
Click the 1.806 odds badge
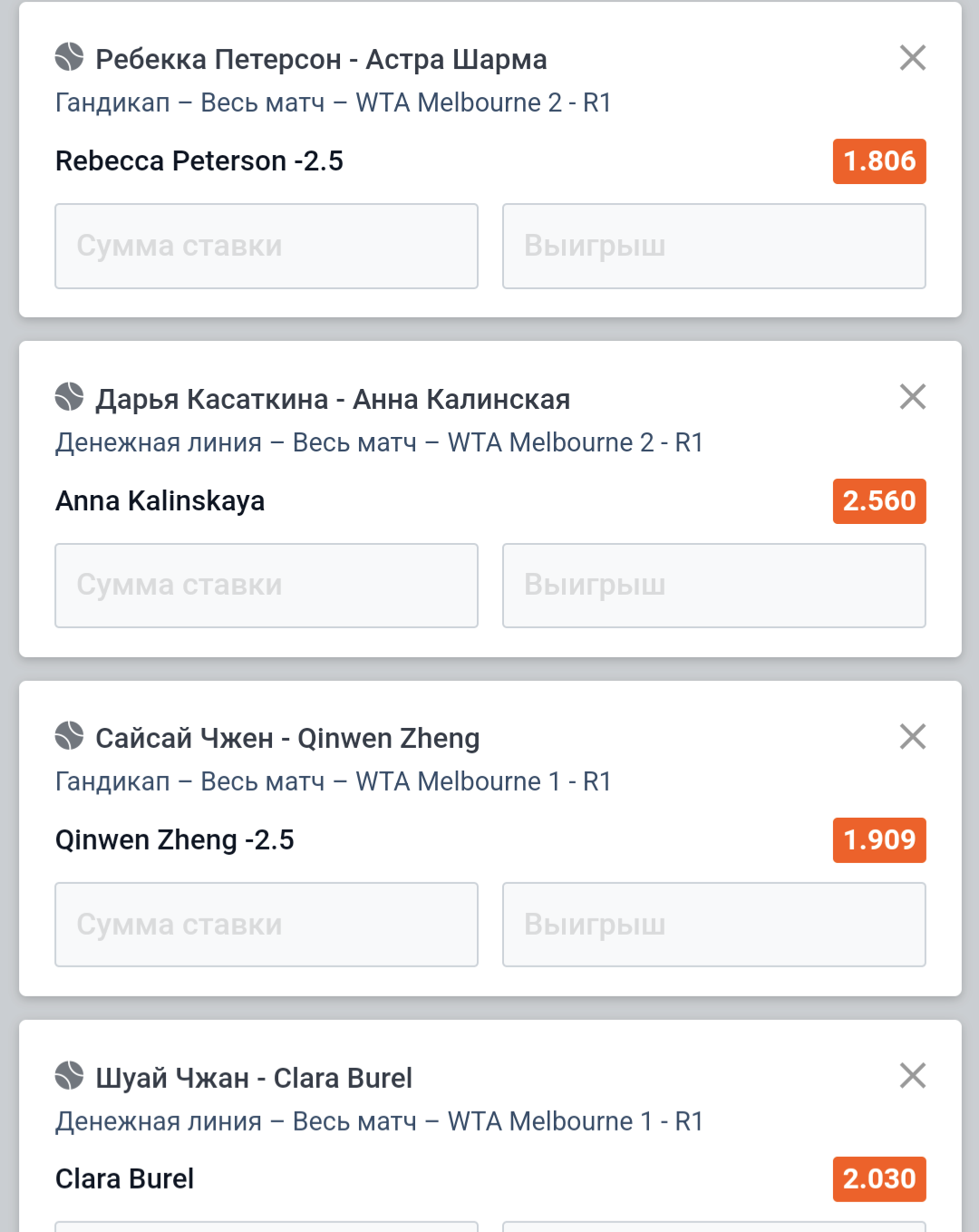[879, 161]
